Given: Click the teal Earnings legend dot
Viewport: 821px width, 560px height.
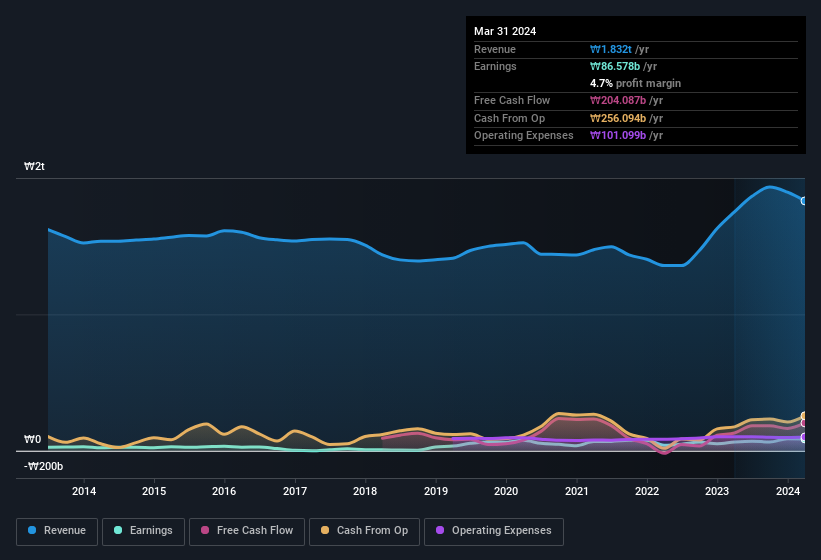Looking at the screenshot, I should point(118,530).
